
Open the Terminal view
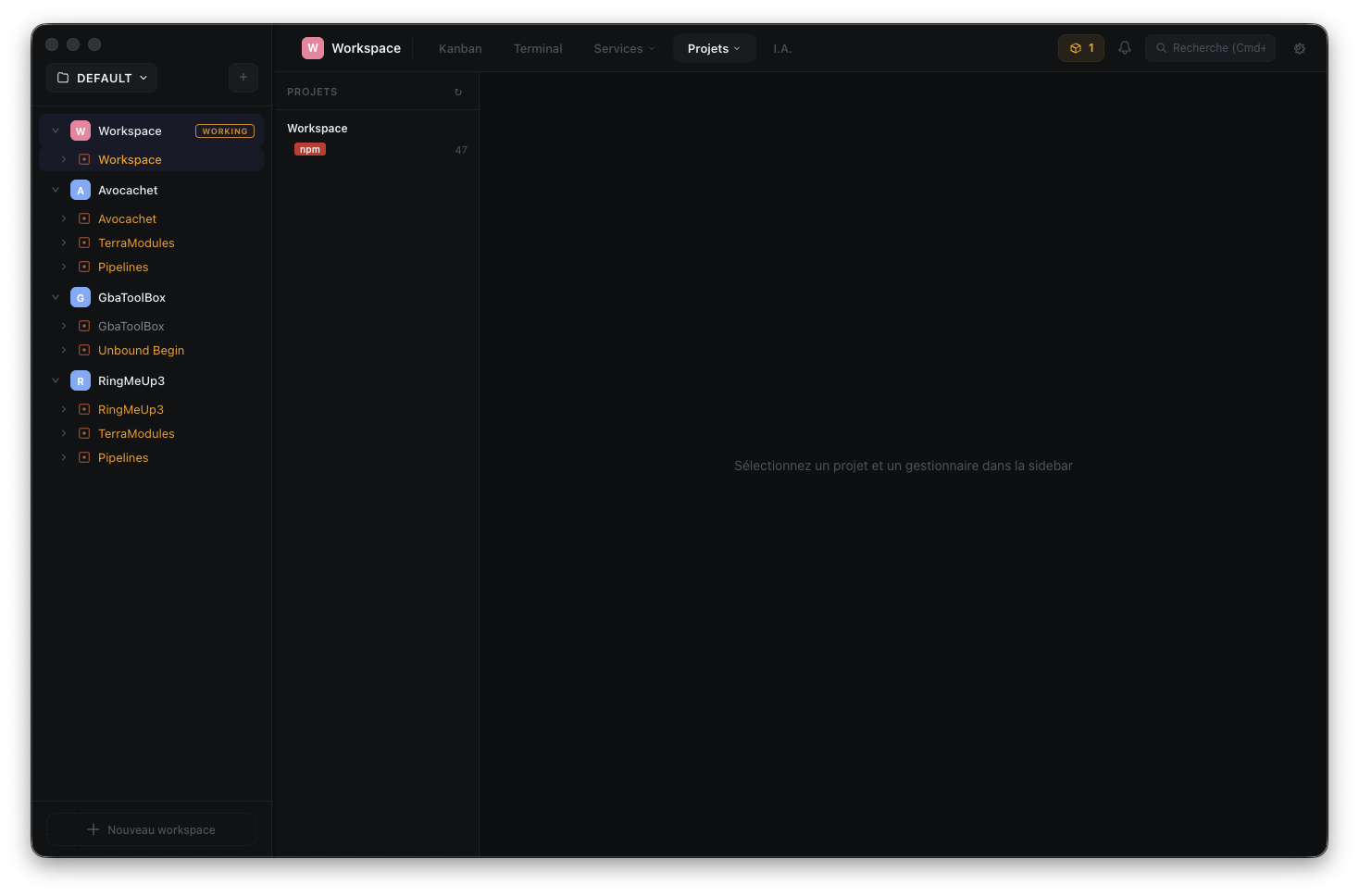[x=538, y=48]
